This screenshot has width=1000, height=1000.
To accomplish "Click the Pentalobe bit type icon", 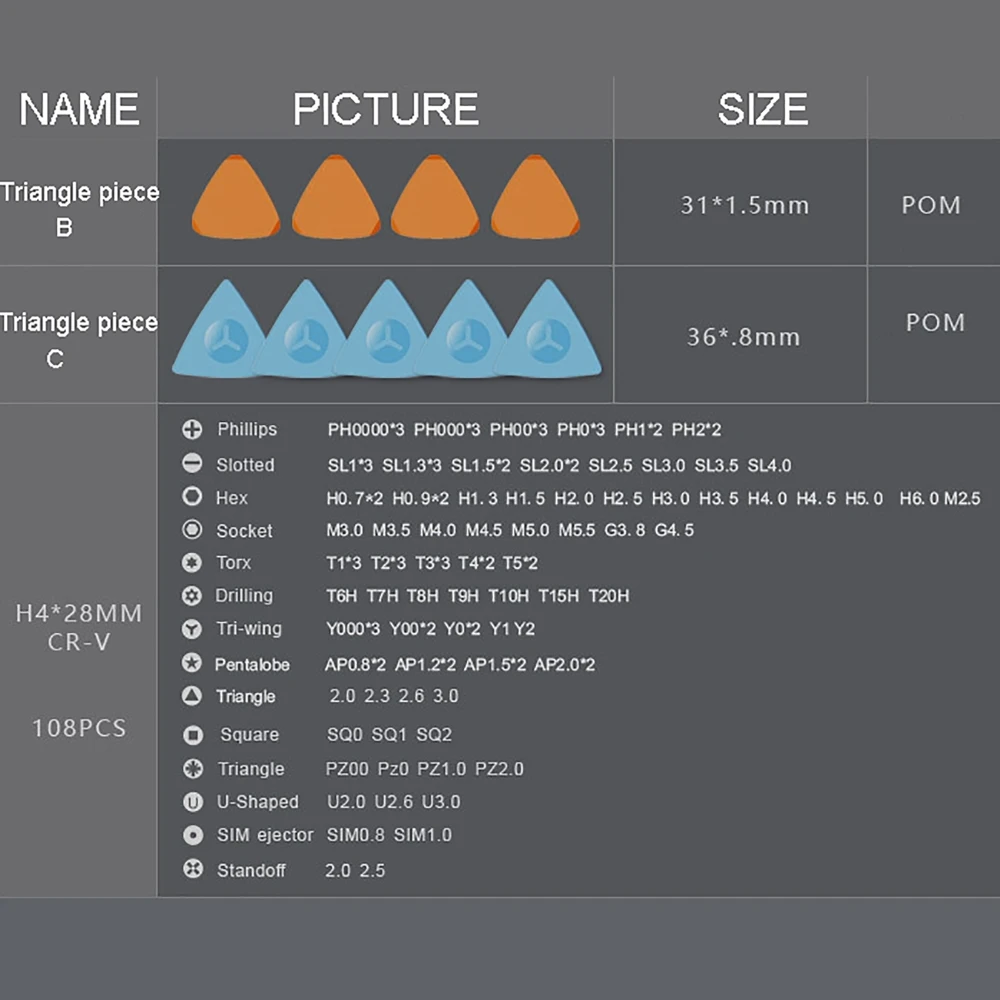I will point(192,663).
